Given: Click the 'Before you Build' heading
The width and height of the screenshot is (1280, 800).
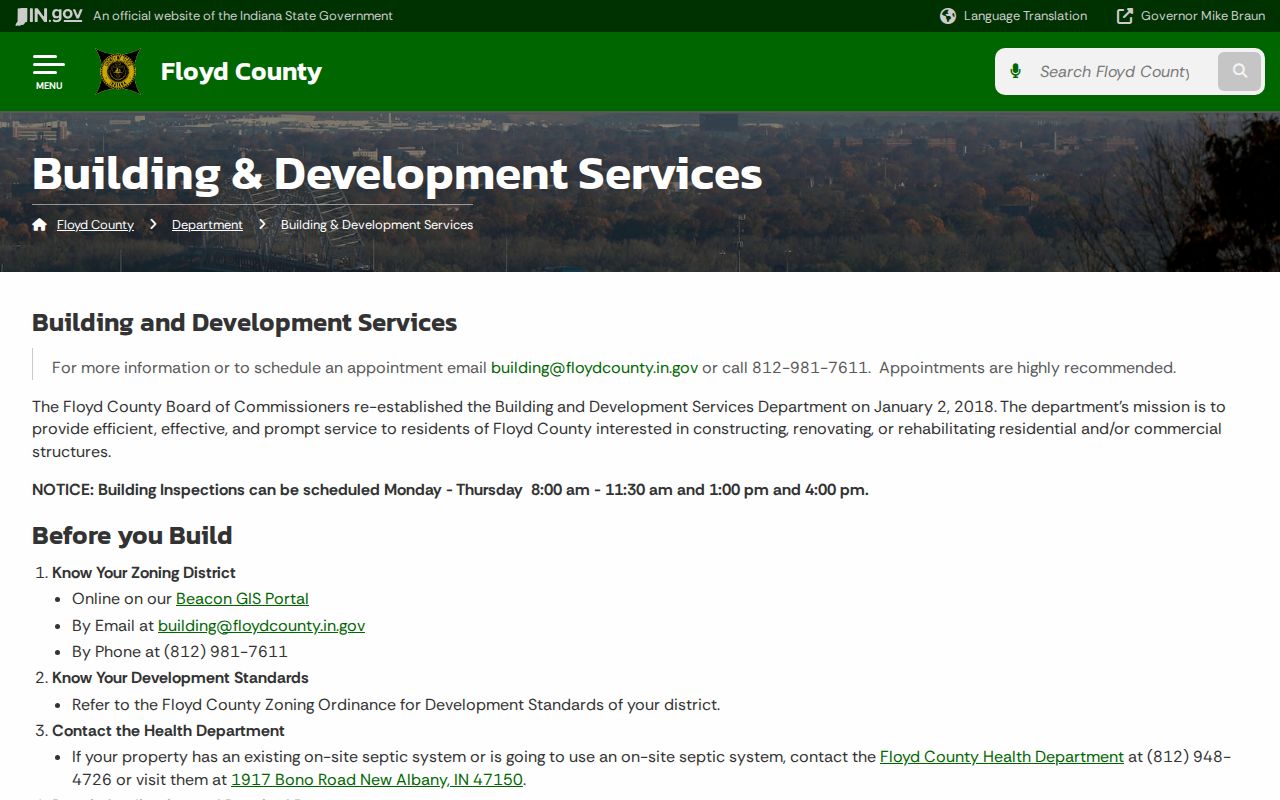Looking at the screenshot, I should [132, 535].
